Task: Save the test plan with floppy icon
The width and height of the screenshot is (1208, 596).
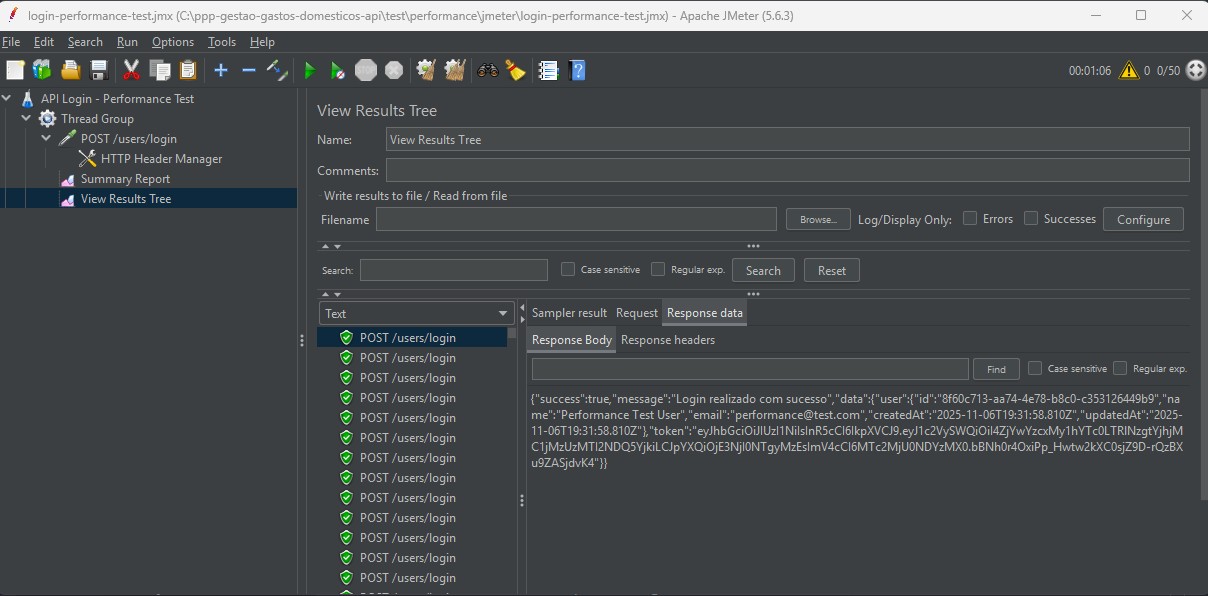Action: pyautogui.click(x=99, y=70)
